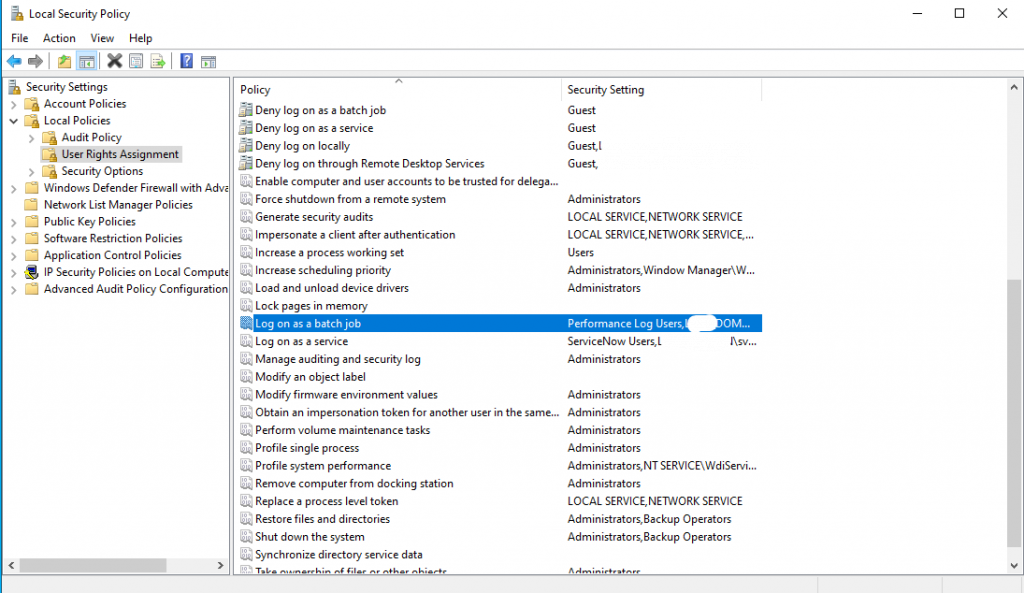The image size is (1024, 593).
Task: Click the Export List toolbar icon
Action: (158, 61)
